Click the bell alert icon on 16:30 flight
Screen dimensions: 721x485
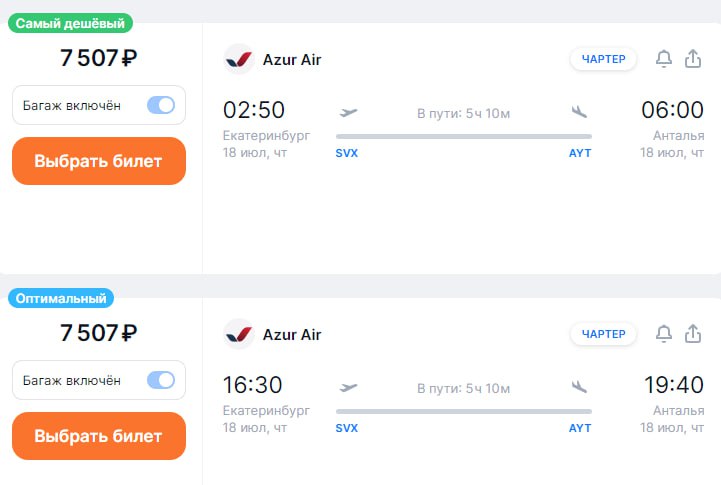pos(664,333)
